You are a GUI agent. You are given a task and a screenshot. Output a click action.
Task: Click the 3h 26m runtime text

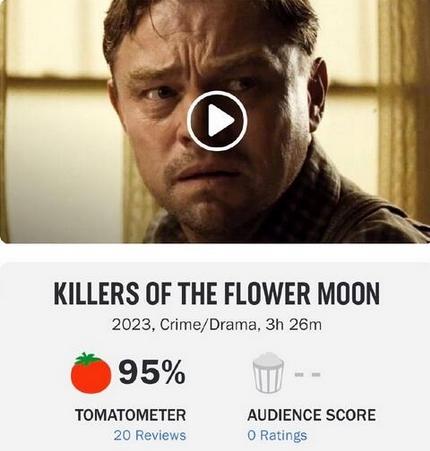tap(293, 325)
